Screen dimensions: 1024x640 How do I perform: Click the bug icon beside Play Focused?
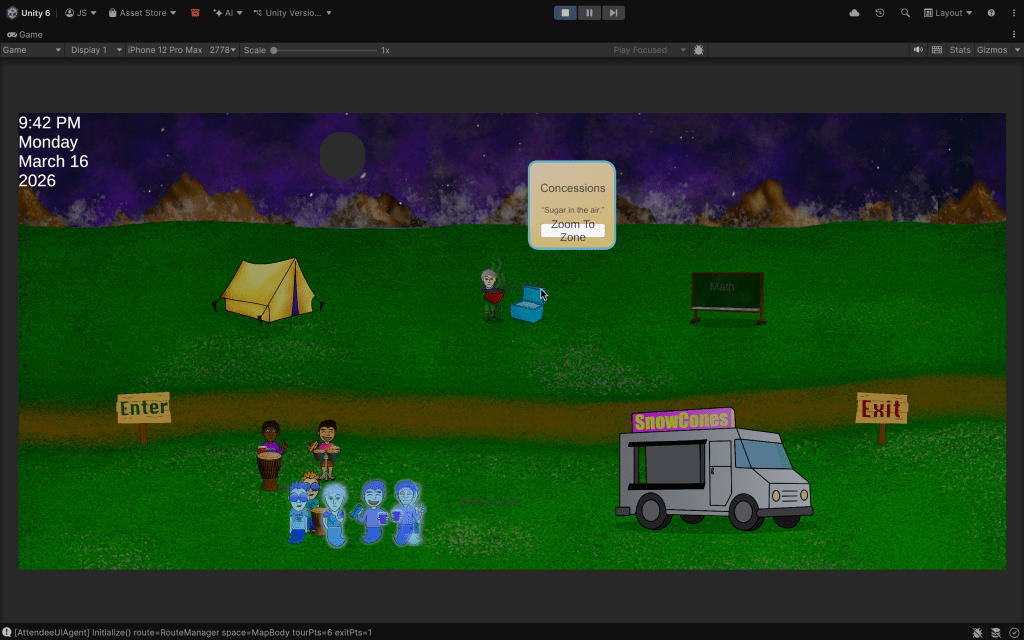698,50
